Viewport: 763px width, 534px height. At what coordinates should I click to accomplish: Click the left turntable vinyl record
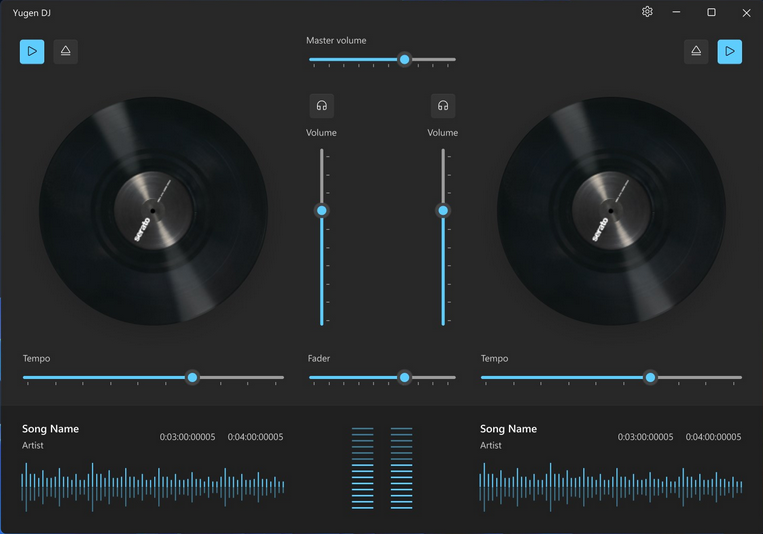coord(153,211)
